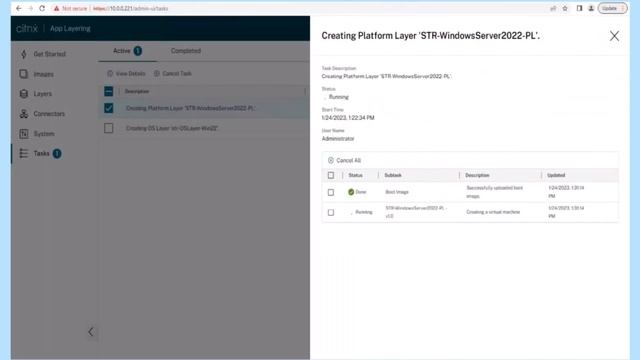The image size is (640, 360).
Task: Open System in the sidebar
Action: point(44,134)
